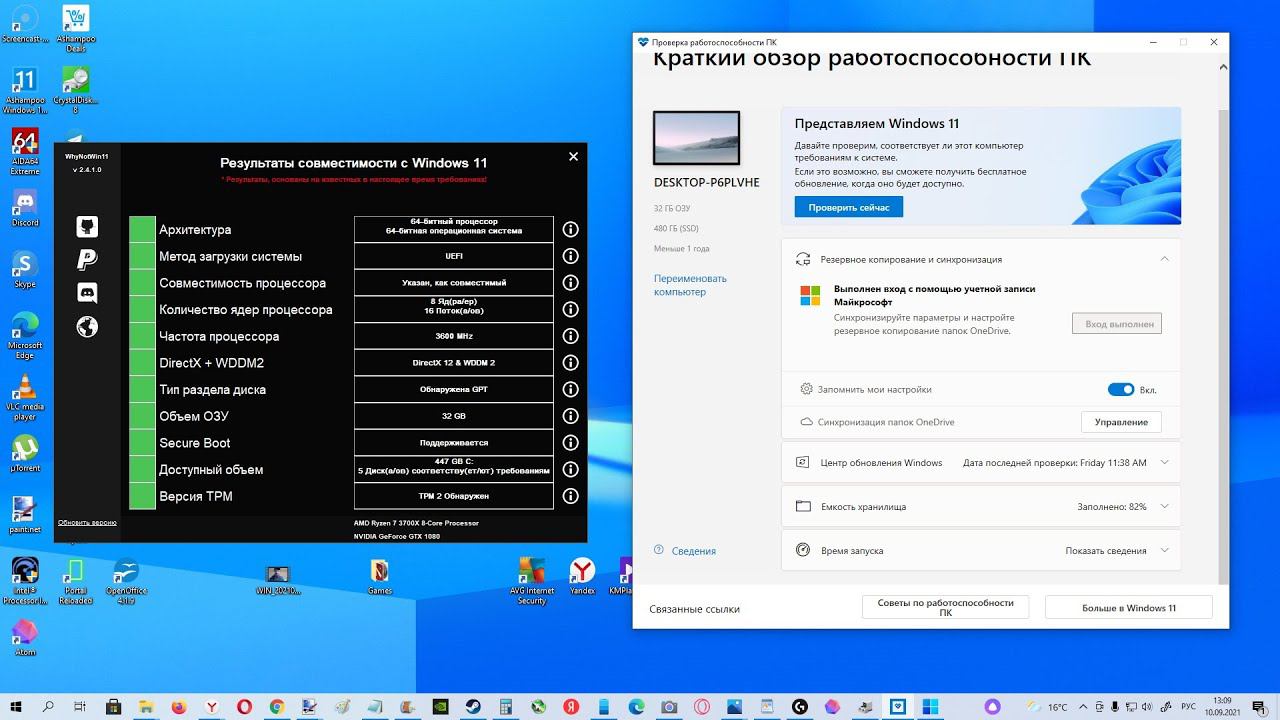Open the GitHub icon in WhyNotWin11 sidebar
1280x720 pixels.
pos(87,227)
